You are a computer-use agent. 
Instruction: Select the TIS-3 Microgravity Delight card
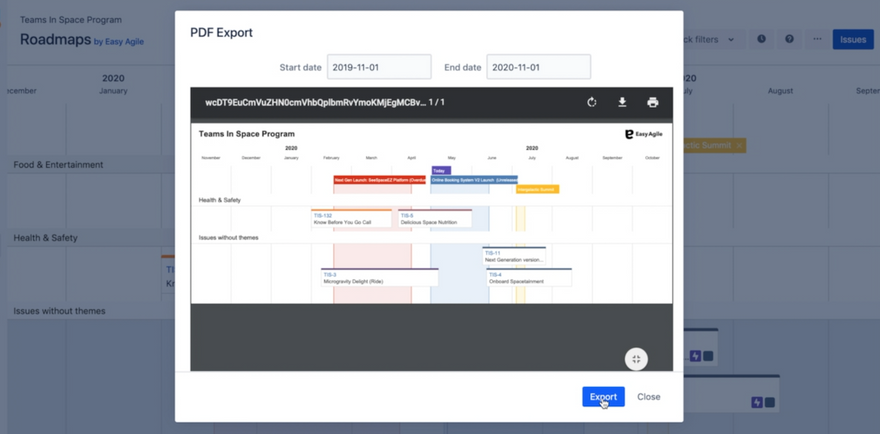coord(379,277)
